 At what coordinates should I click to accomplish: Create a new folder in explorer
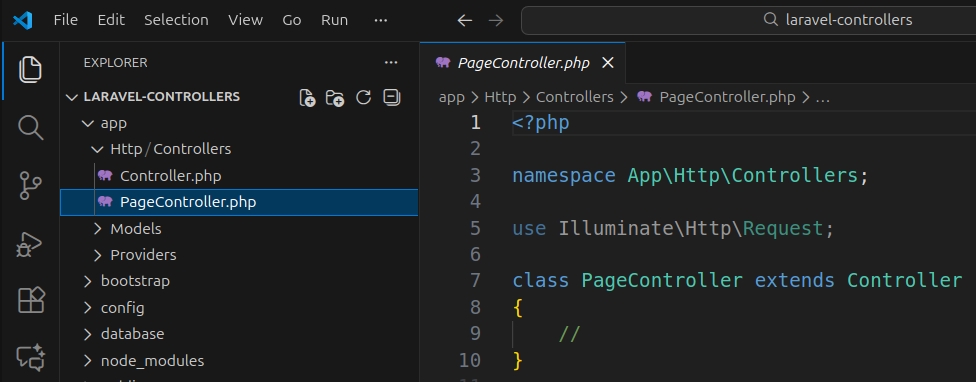[x=335, y=98]
